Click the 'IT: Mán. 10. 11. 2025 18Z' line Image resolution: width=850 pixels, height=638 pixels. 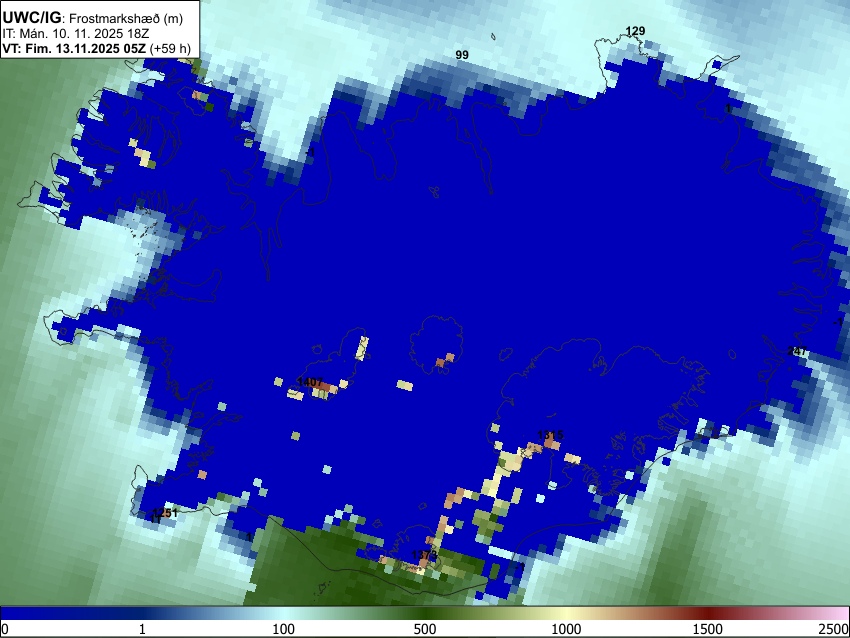(76, 34)
